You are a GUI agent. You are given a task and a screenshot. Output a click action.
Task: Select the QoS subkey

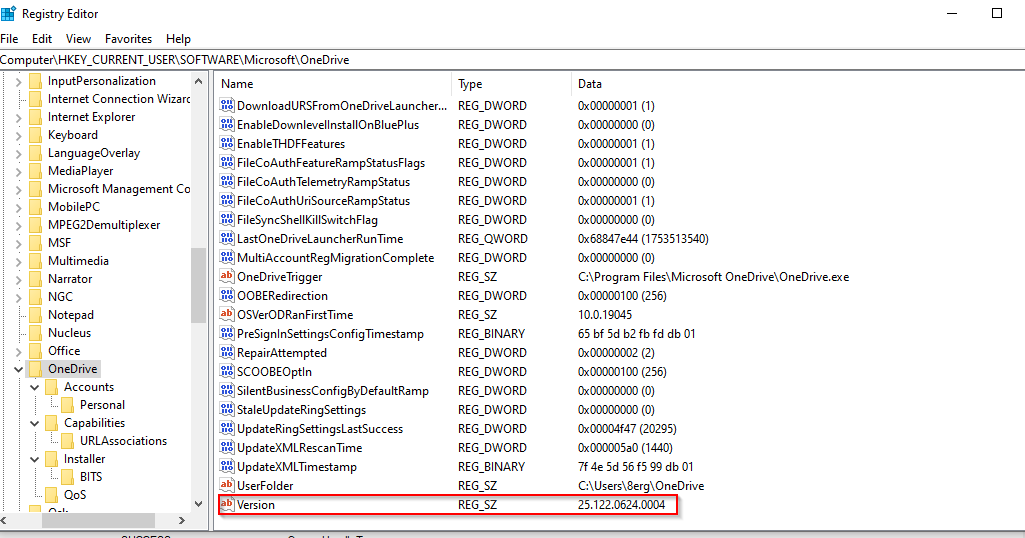tap(75, 495)
